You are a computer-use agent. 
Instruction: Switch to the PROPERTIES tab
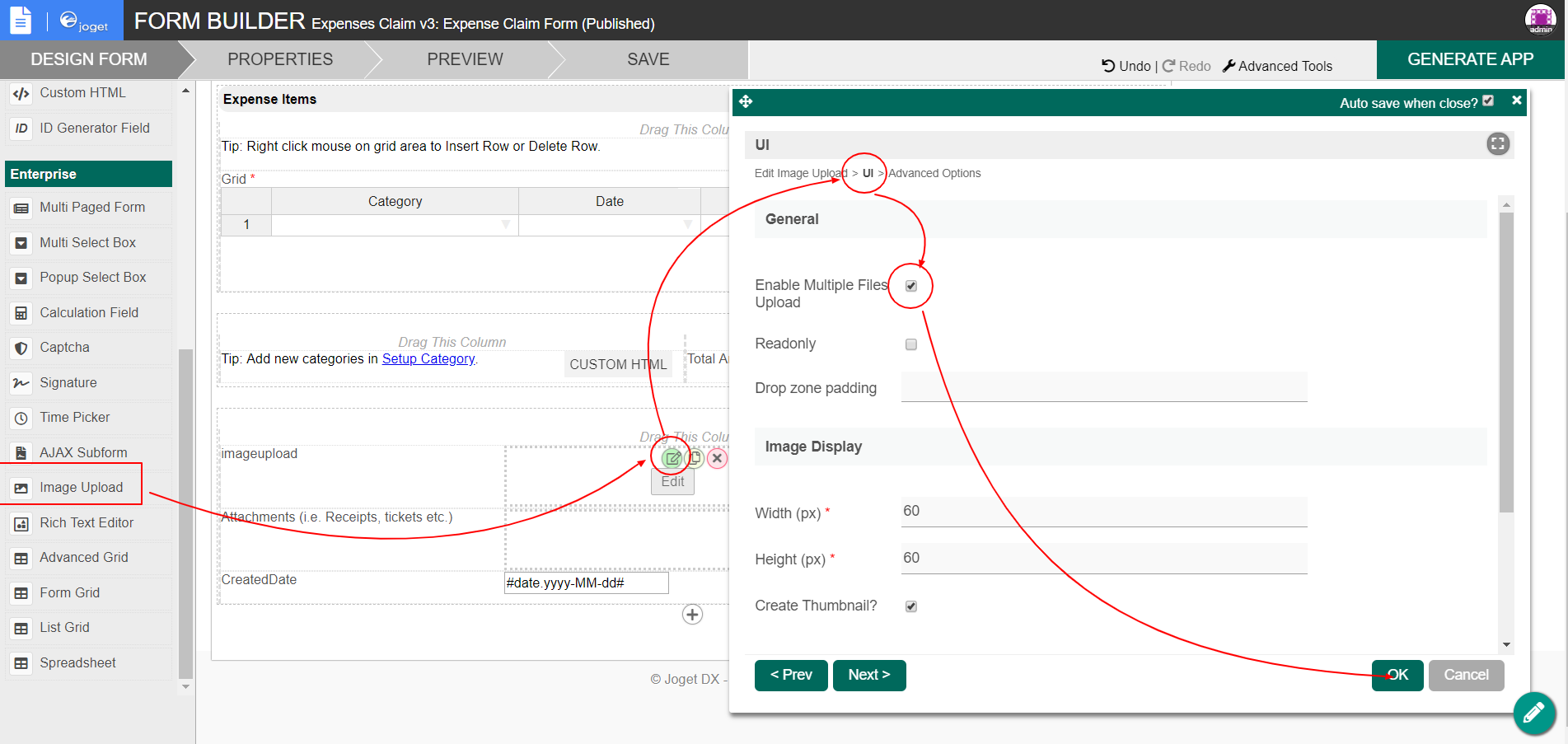[280, 59]
